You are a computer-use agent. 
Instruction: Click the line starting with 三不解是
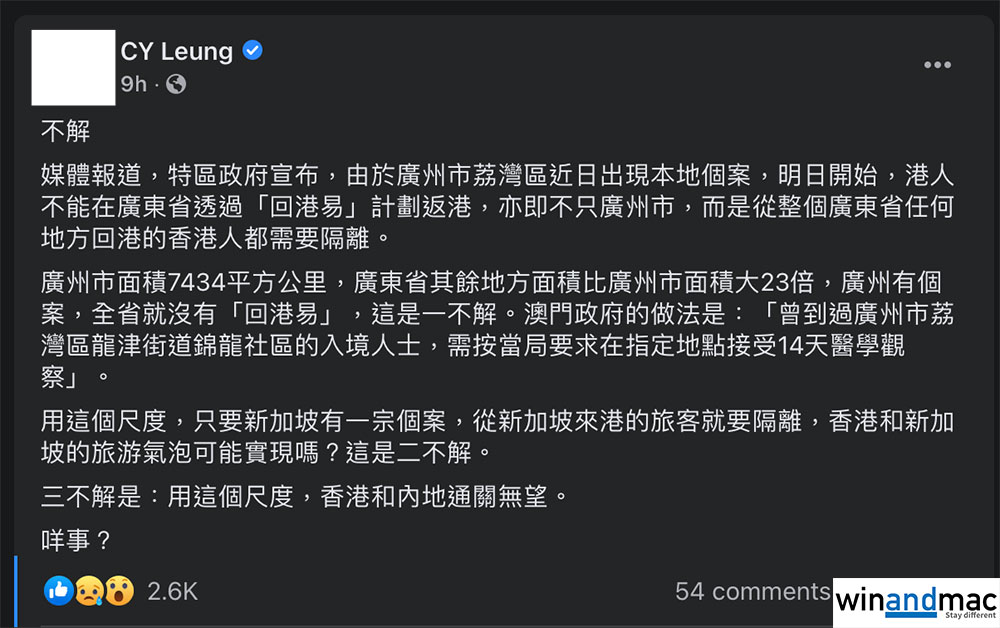click(310, 496)
